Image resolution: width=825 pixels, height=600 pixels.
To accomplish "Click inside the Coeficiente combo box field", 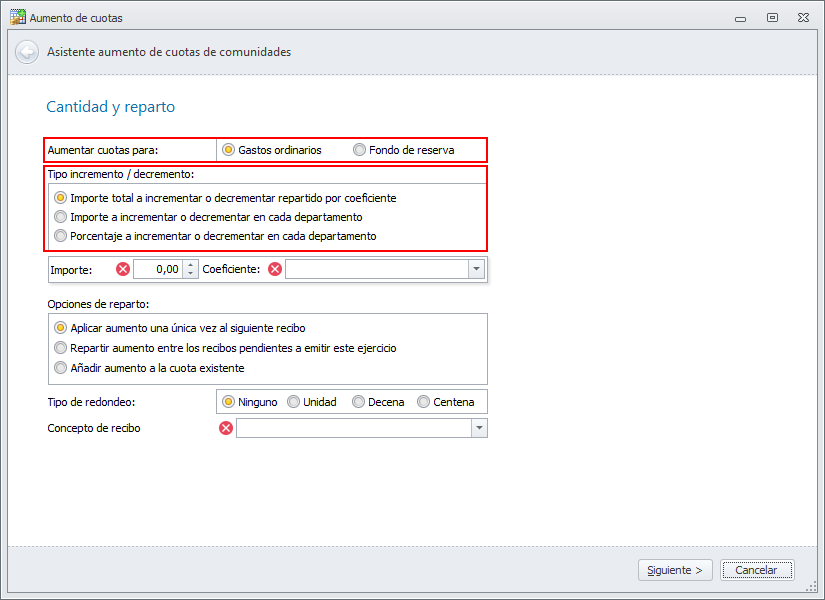I will (377, 269).
